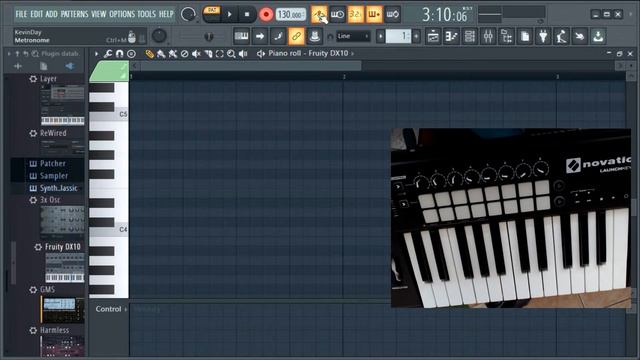Click the plus button to add pattern
Viewport: 640px width, 360px height.
[x=416, y=36]
